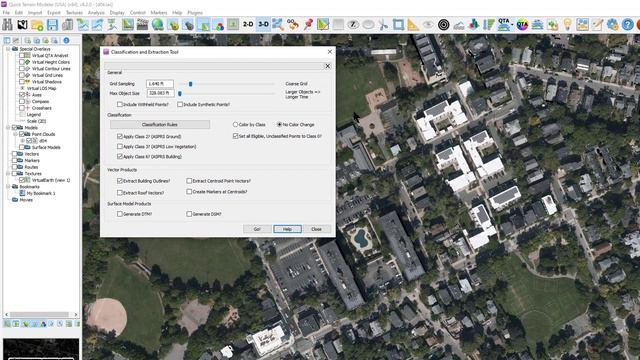Check Apply Class 3 ASPRS Low Vegetation
The width and height of the screenshot is (640, 360).
[x=120, y=146]
